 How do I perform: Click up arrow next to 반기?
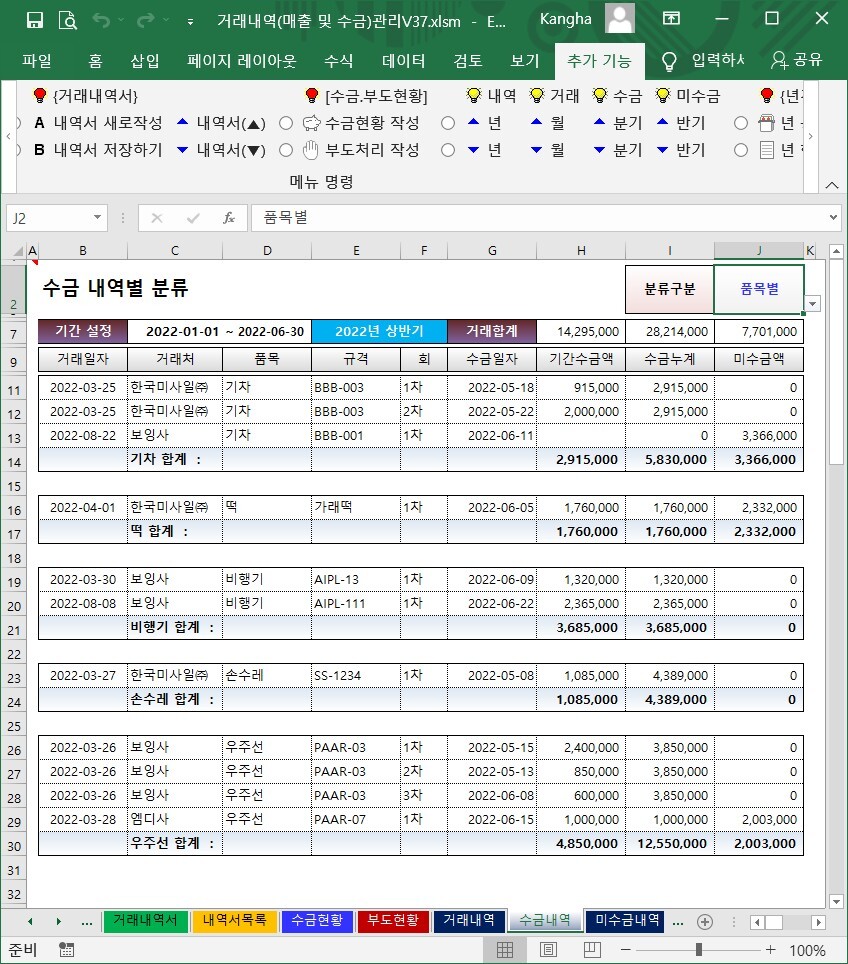pos(662,122)
